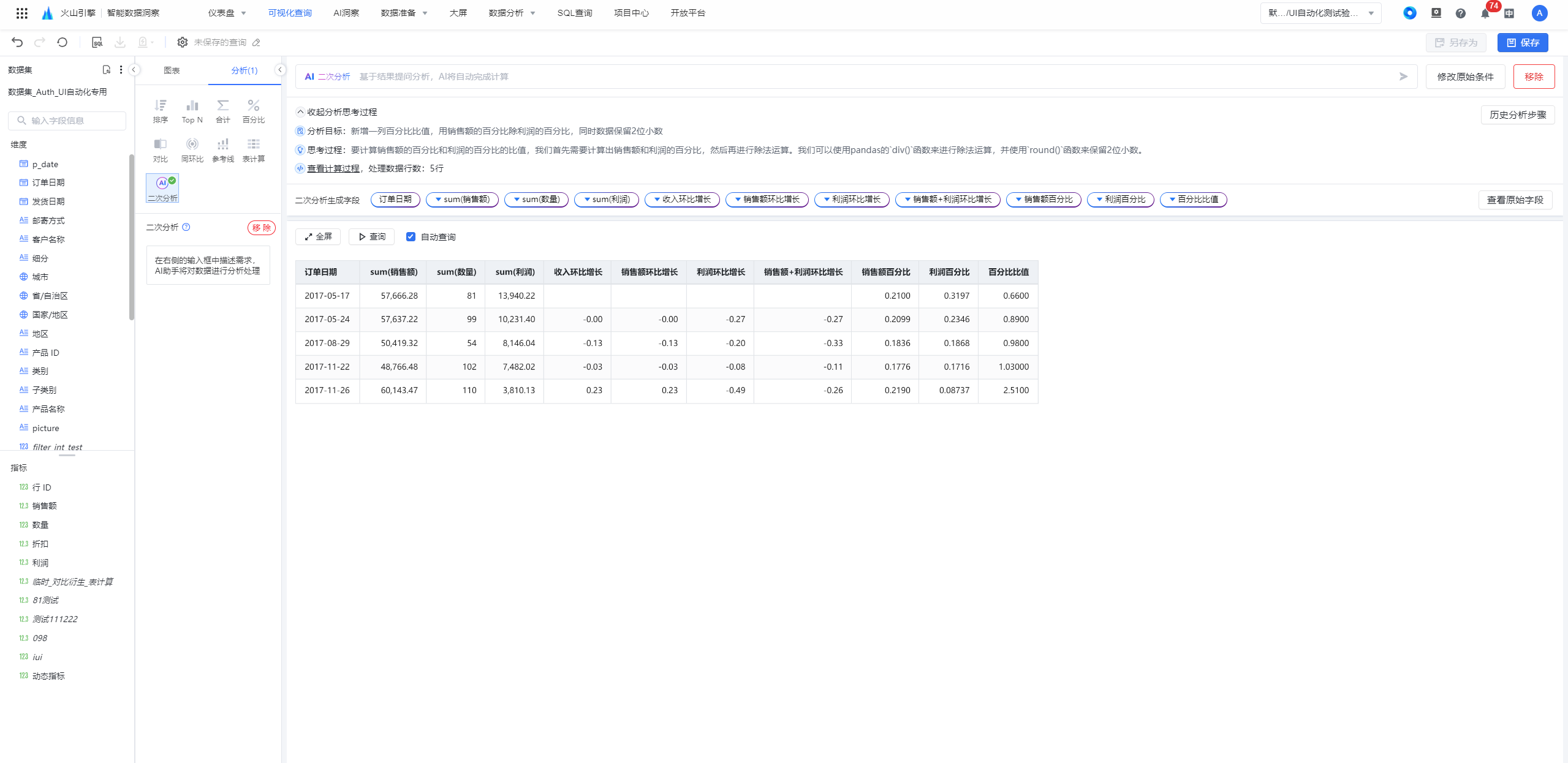Viewport: 1568px width, 763px height.
Task: Select the 合计 total tool
Action: pyautogui.click(x=223, y=111)
